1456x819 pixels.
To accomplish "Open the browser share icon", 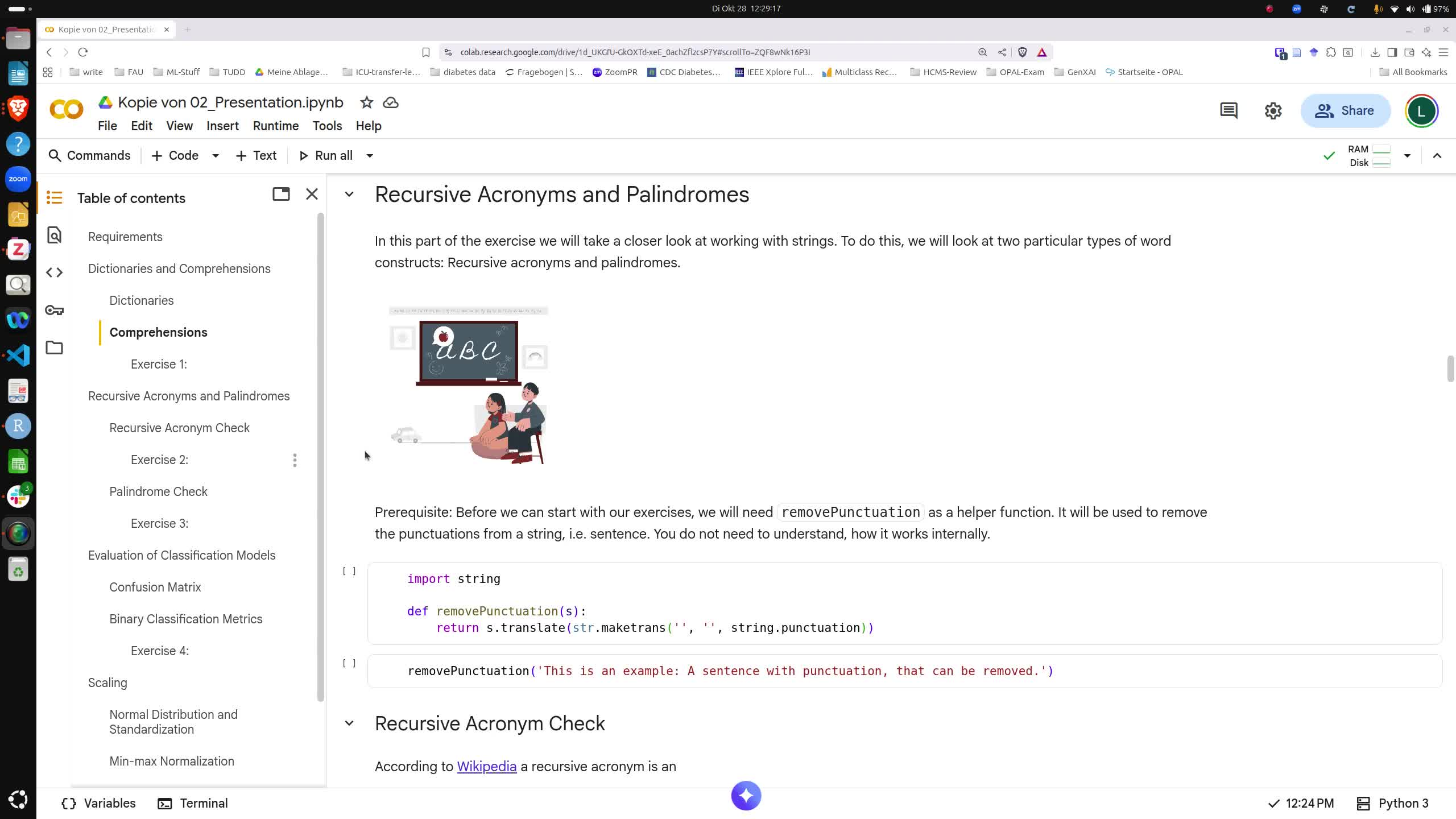I will (1002, 52).
